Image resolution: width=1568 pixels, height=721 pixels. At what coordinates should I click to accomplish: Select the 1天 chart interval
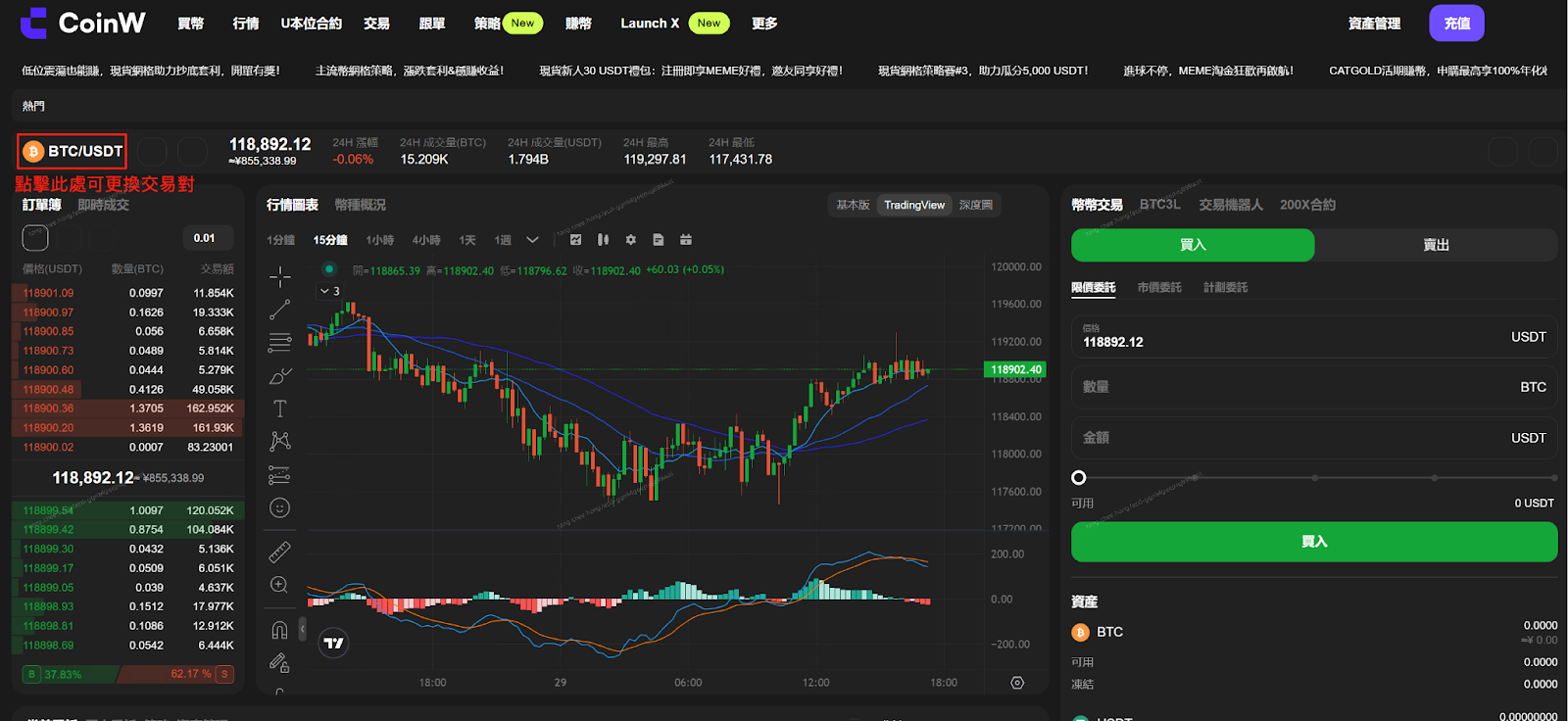click(x=467, y=240)
